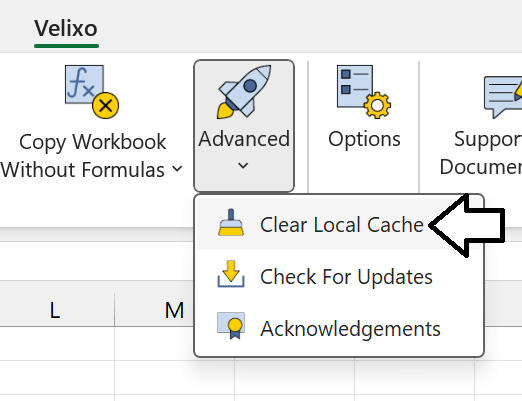Click the Copy Workbook Without Formulas fx icon
The width and height of the screenshot is (522, 401).
92,92
